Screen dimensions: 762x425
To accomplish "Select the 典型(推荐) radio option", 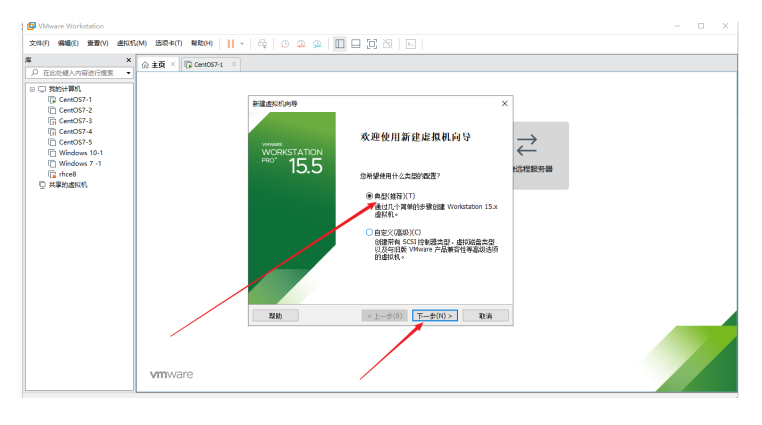I will pyautogui.click(x=369, y=196).
